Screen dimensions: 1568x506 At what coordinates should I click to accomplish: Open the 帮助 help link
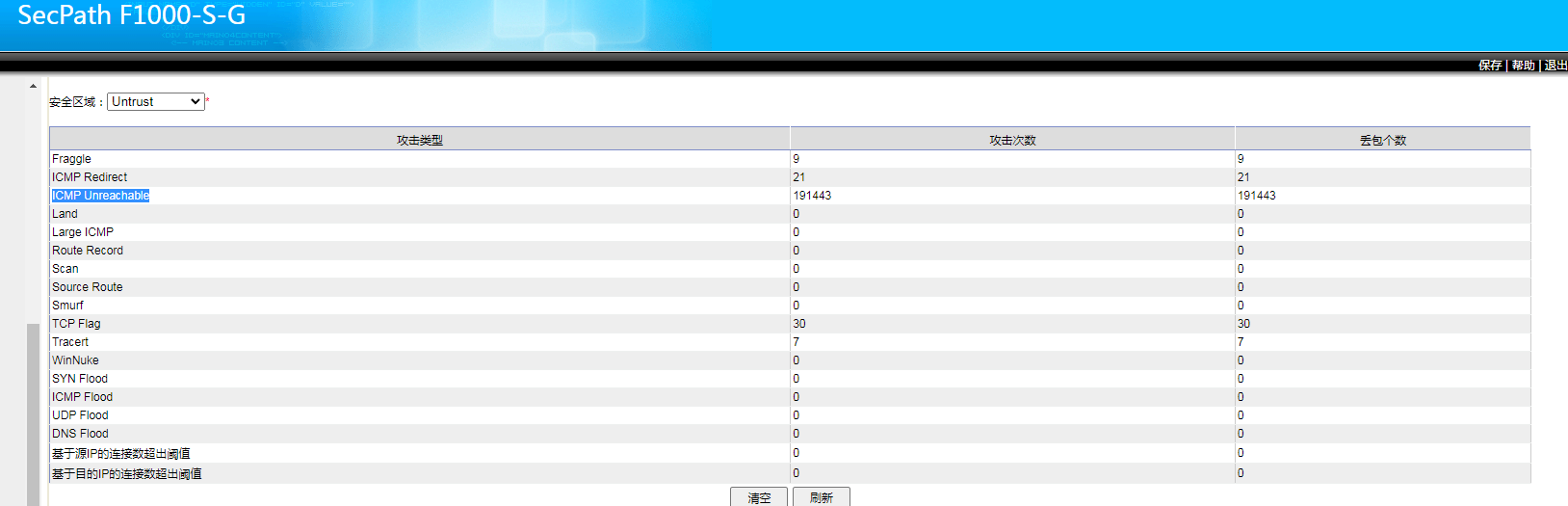tap(1523, 66)
